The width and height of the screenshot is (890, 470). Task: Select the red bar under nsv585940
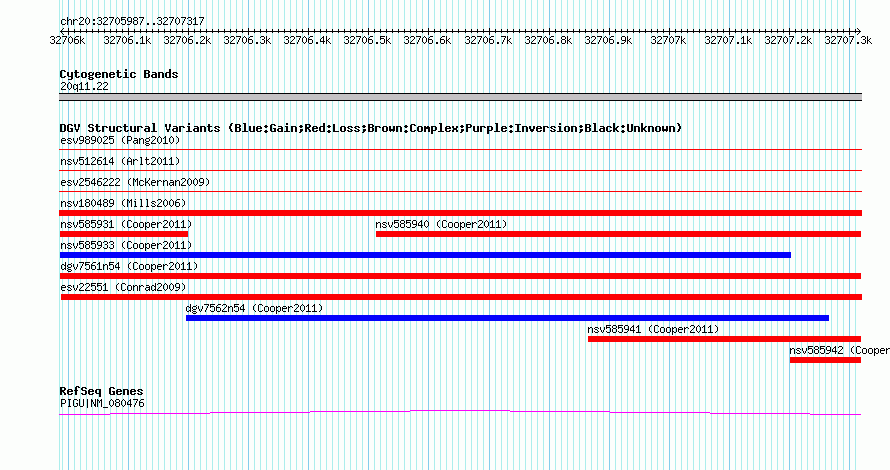tap(618, 234)
